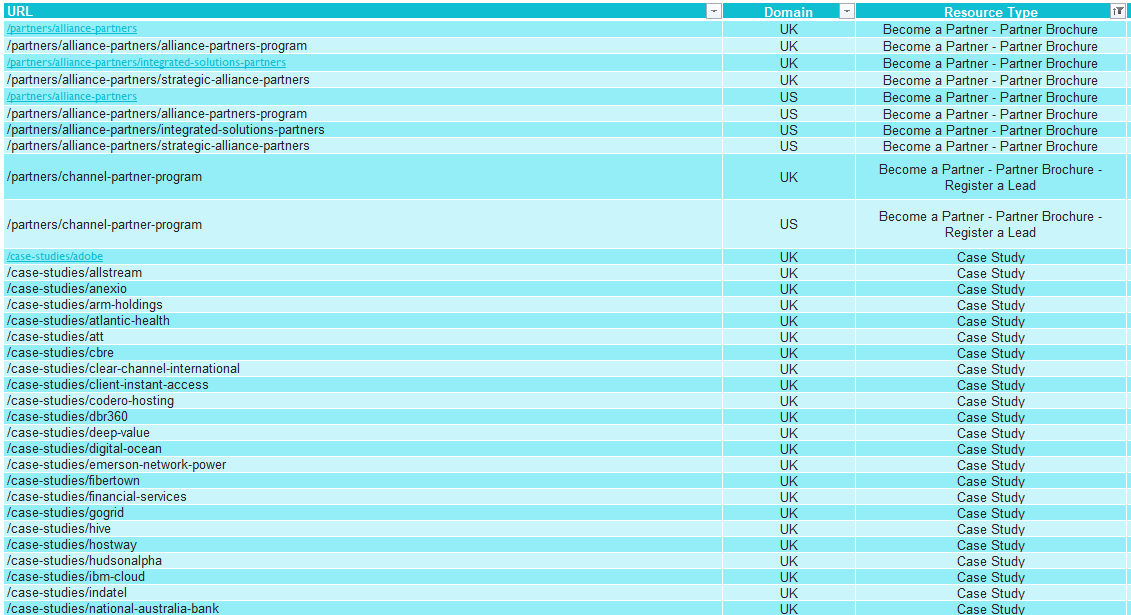Select Case Study cell in the gogrid row

click(990, 513)
